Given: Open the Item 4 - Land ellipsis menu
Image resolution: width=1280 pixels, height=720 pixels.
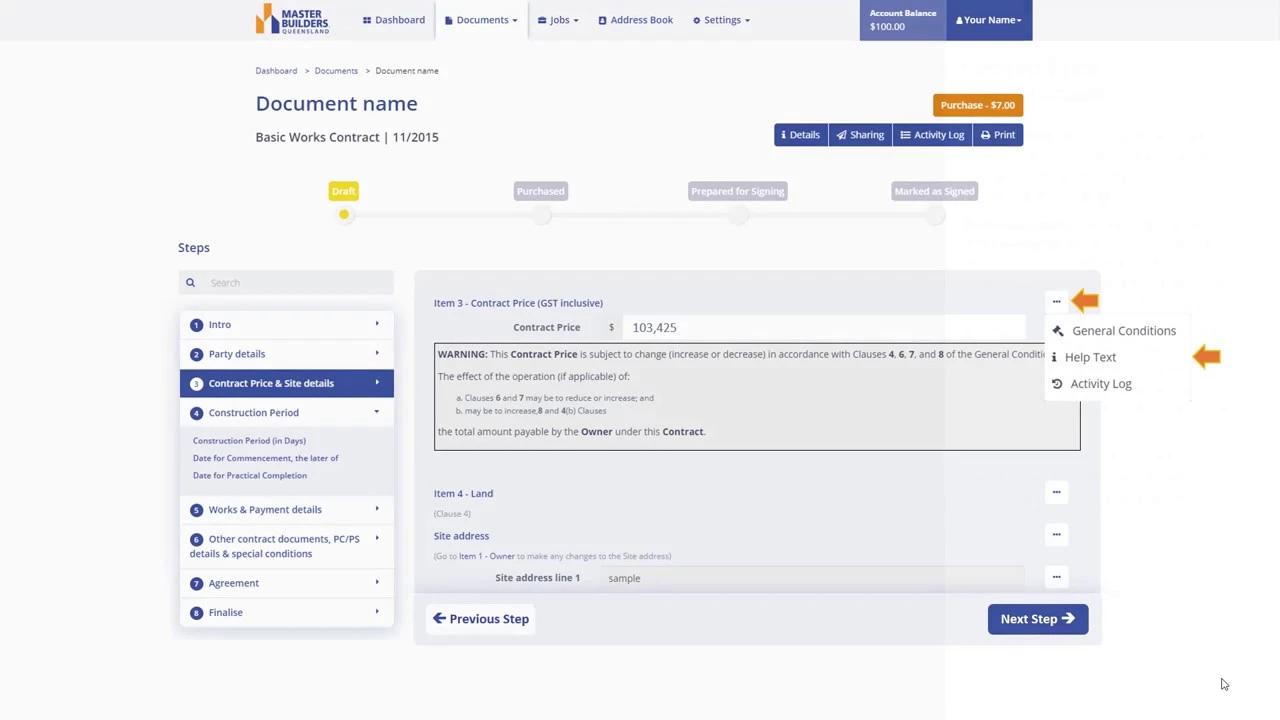Looking at the screenshot, I should [x=1056, y=492].
